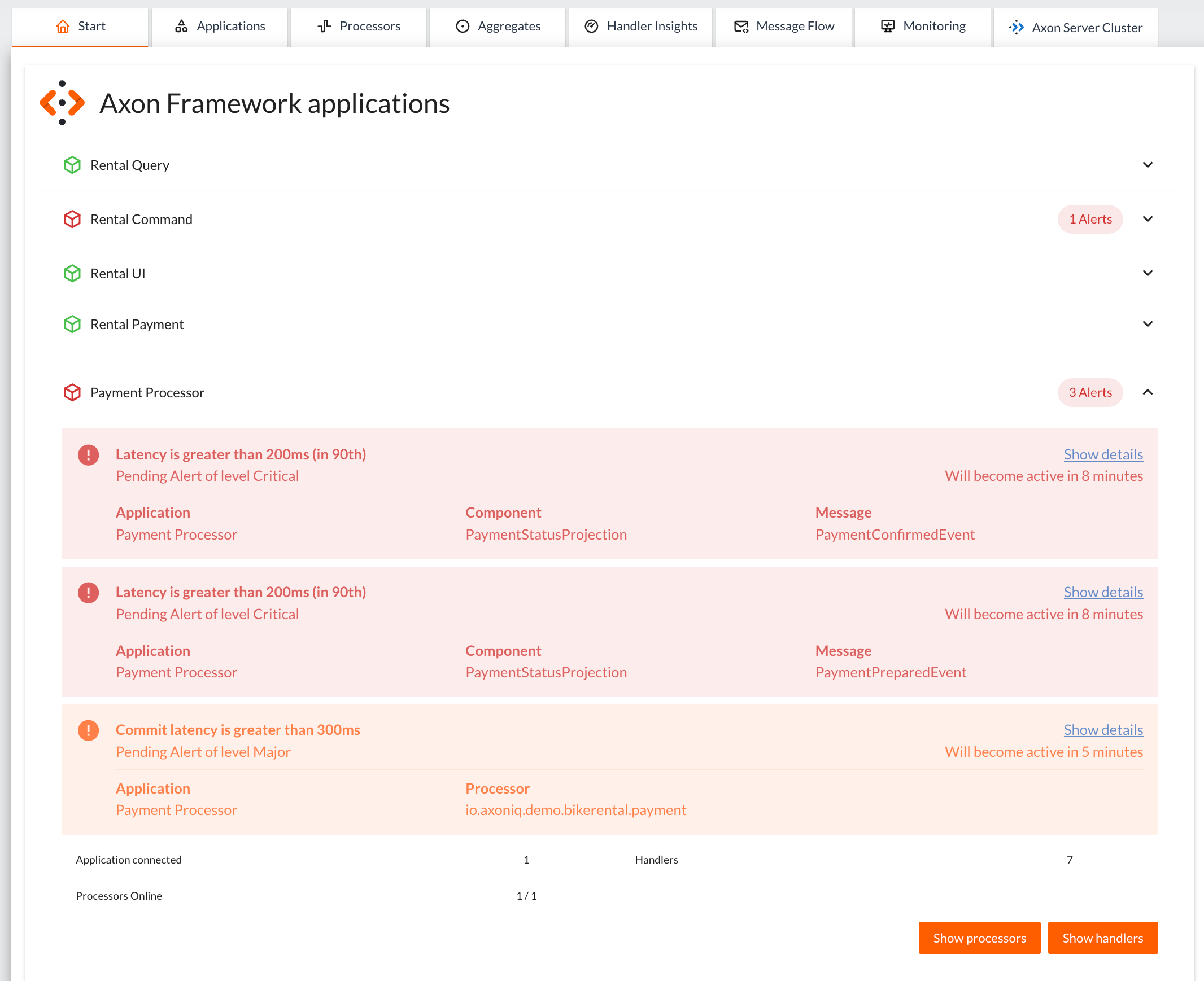
Task: Click the Axon Framework applications heading
Action: (x=274, y=103)
